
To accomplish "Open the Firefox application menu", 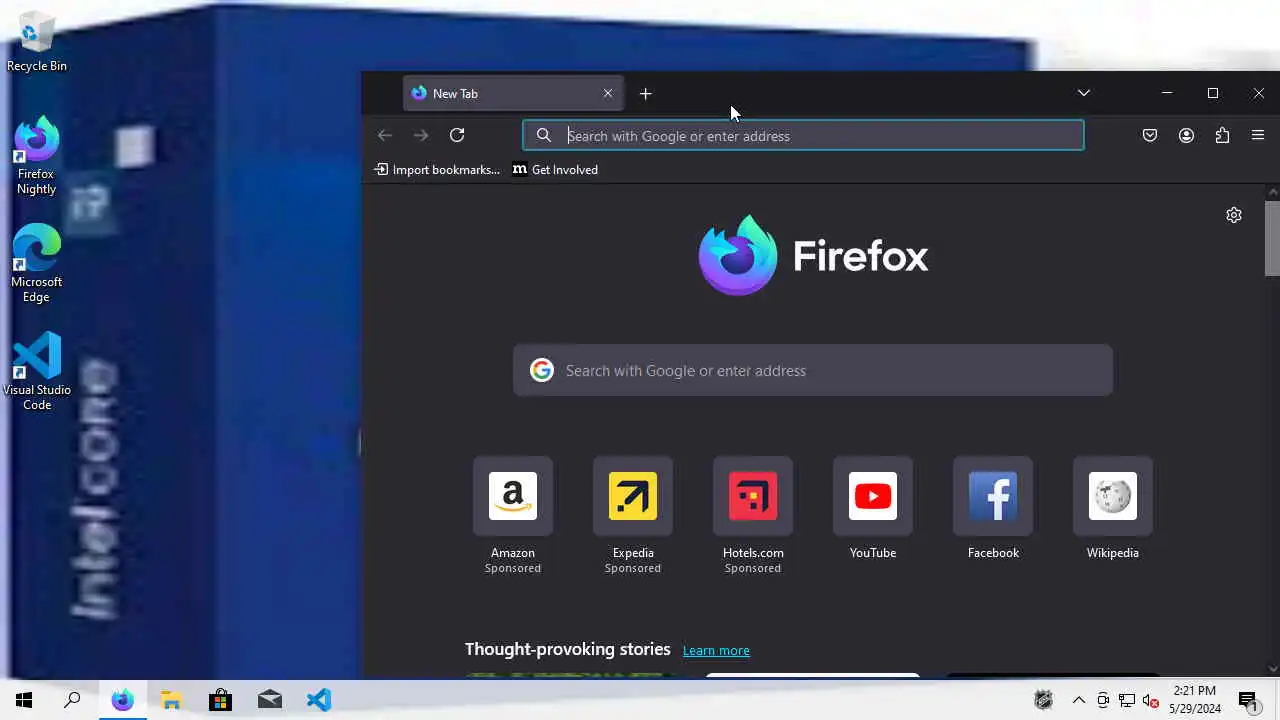I will tap(1258, 135).
